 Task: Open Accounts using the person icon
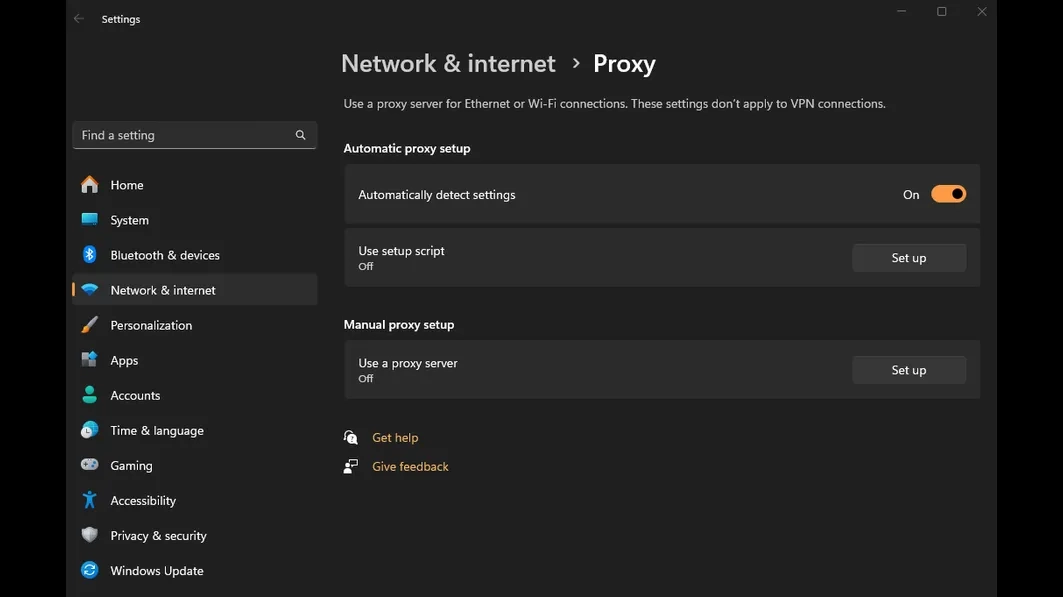click(x=90, y=395)
